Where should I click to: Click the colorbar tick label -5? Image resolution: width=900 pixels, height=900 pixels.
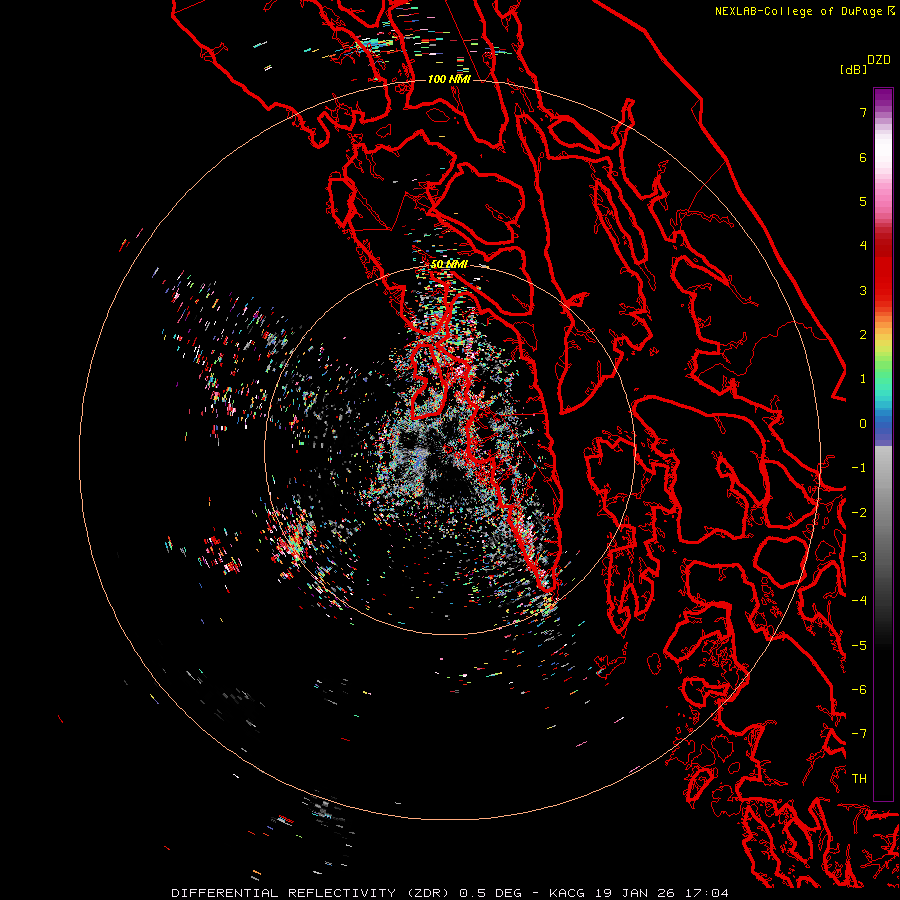859,646
